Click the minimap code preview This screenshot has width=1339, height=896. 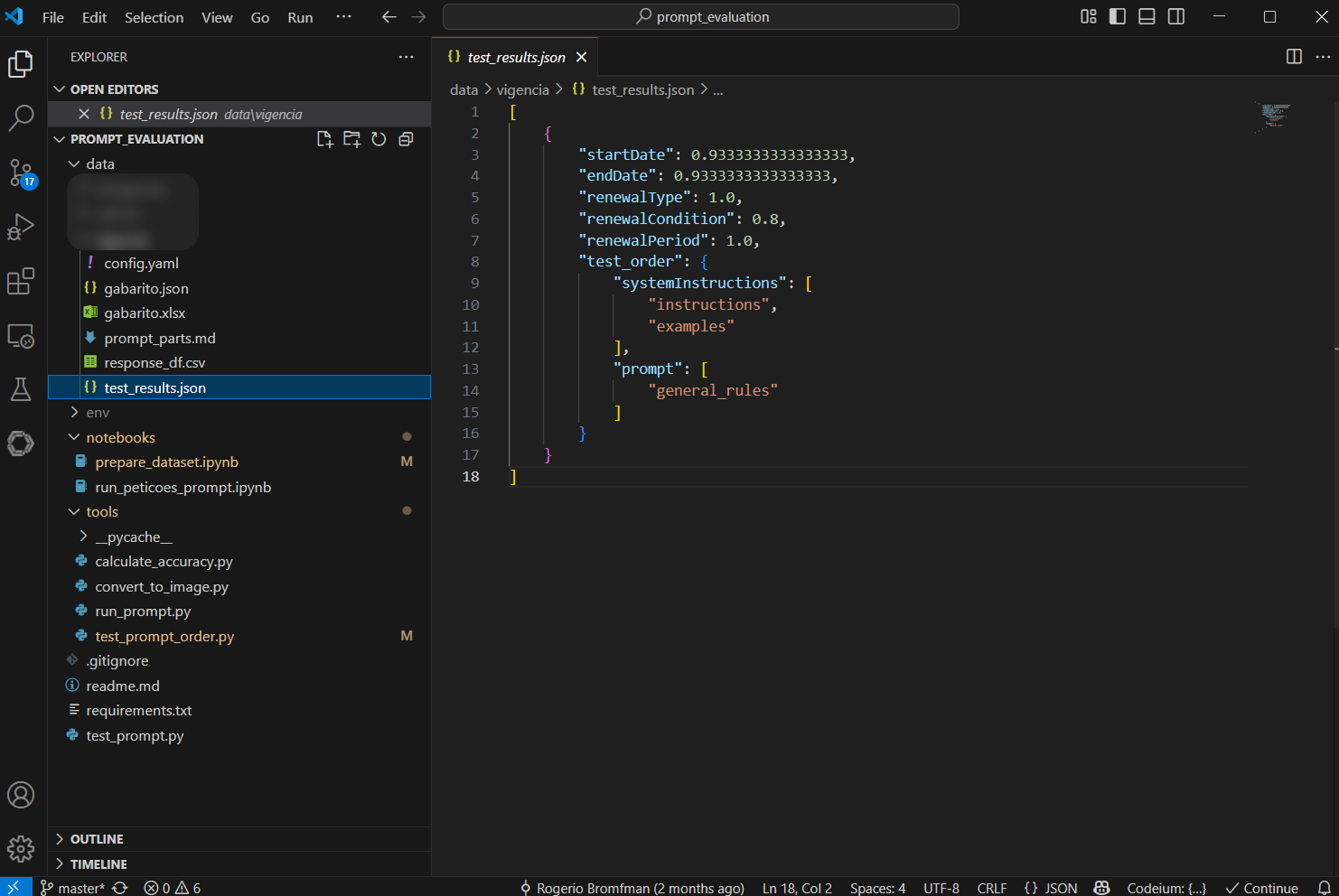(x=1275, y=117)
